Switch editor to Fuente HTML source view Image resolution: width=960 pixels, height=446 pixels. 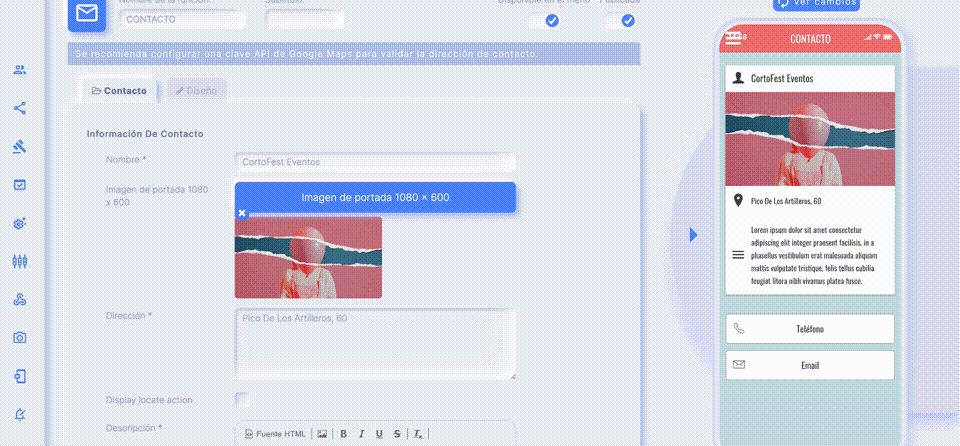tap(275, 434)
